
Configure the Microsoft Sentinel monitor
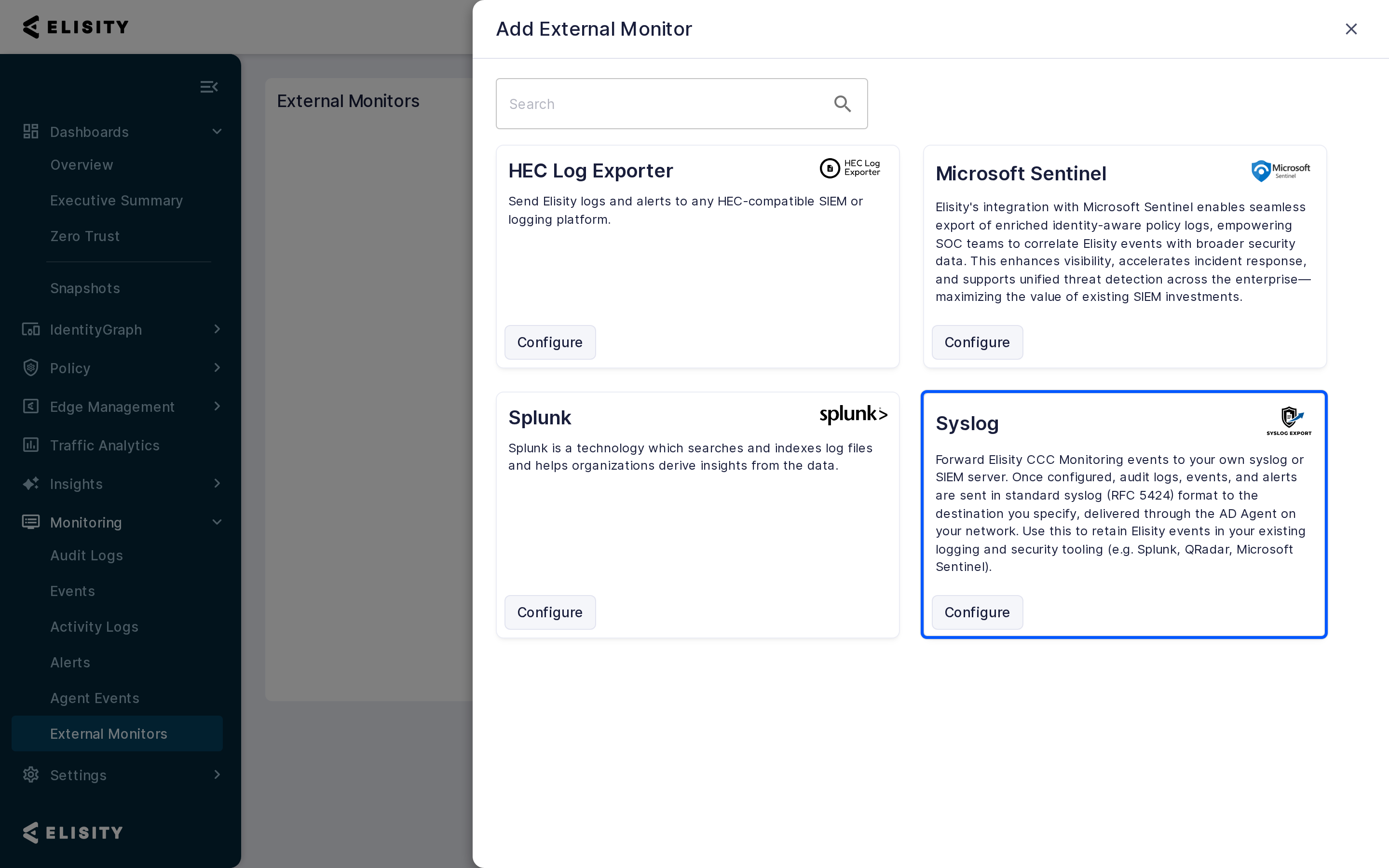coord(977,342)
